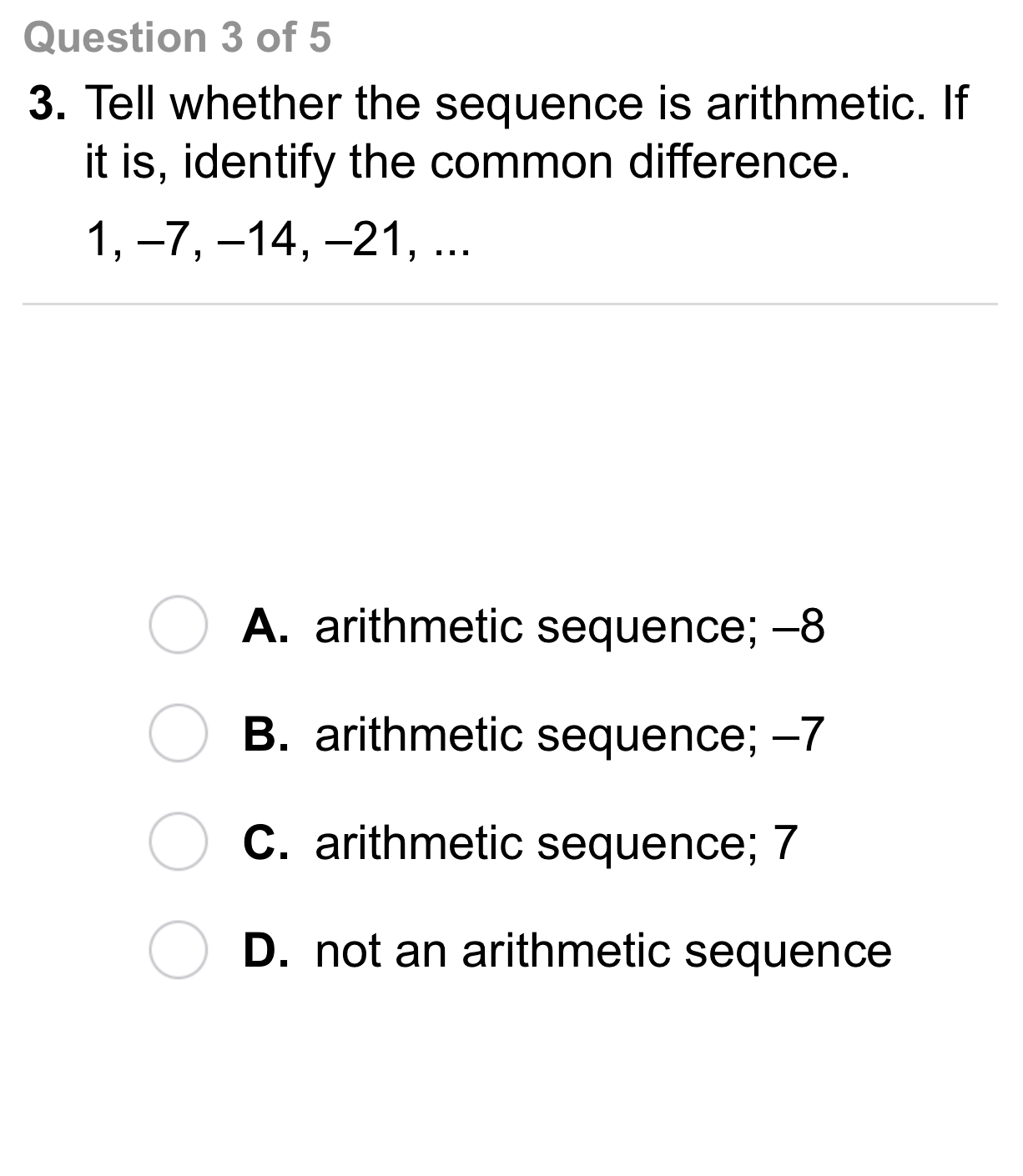Image resolution: width=1023 pixels, height=1176 pixels.
Task: Click the bold letter A marker
Action: pyautogui.click(x=264, y=626)
